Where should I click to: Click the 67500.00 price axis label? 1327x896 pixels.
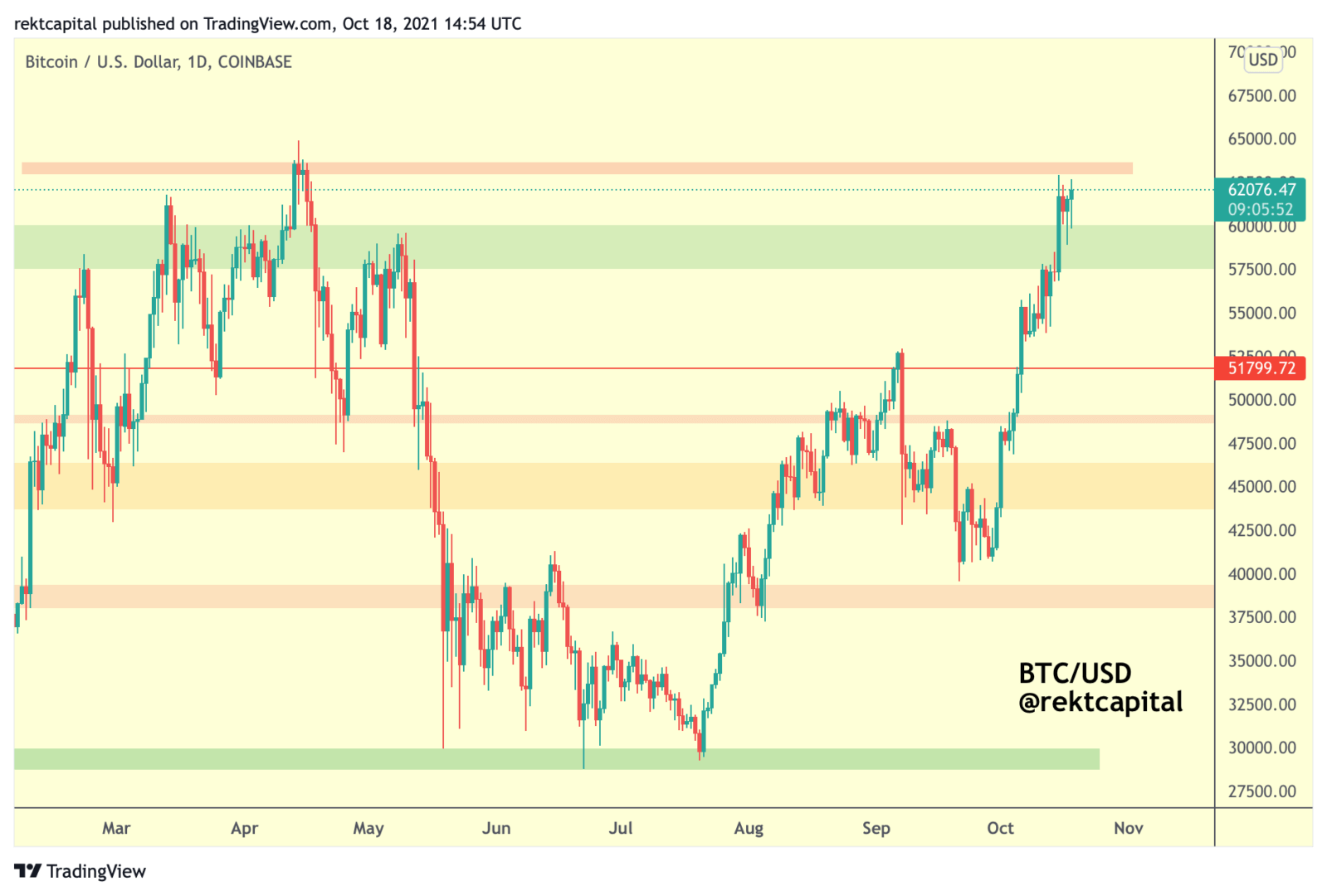click(x=1261, y=95)
